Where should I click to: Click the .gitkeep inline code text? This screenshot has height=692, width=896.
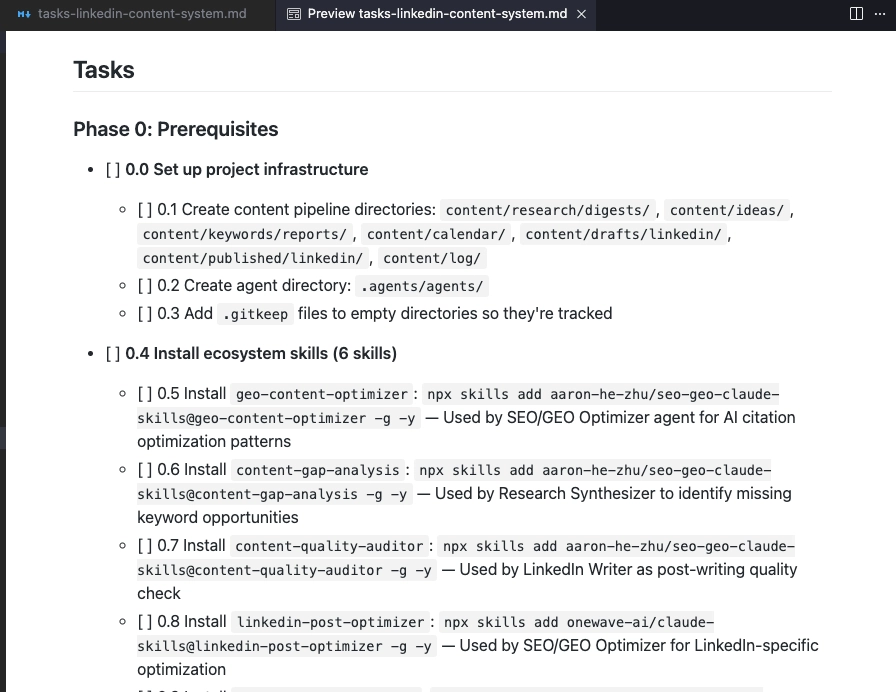coord(255,314)
